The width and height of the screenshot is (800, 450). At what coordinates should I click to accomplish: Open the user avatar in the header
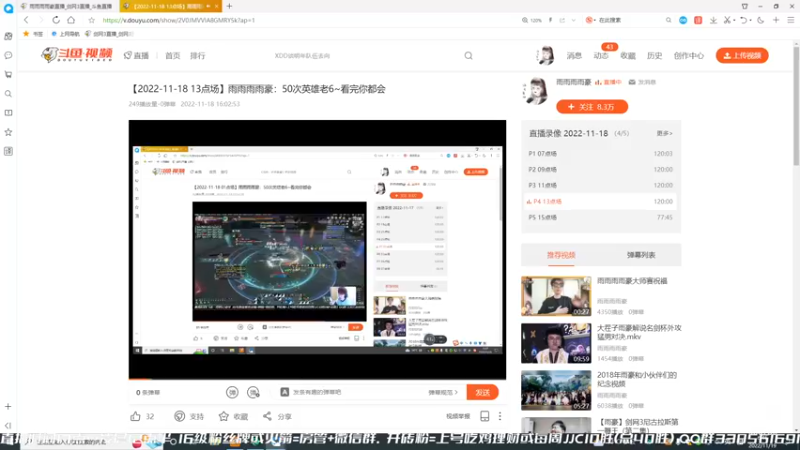tap(545, 55)
